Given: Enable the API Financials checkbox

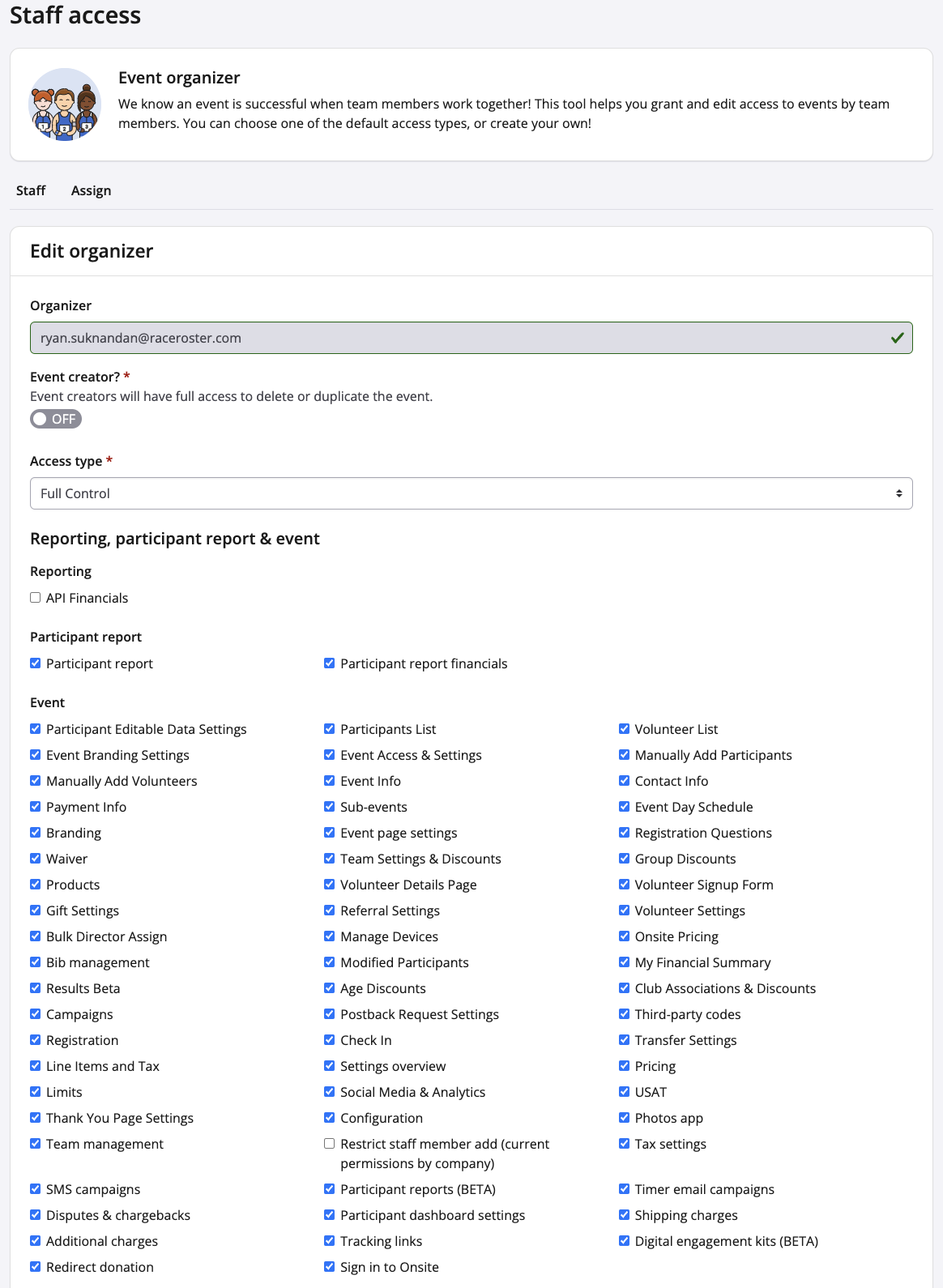Looking at the screenshot, I should click(36, 598).
